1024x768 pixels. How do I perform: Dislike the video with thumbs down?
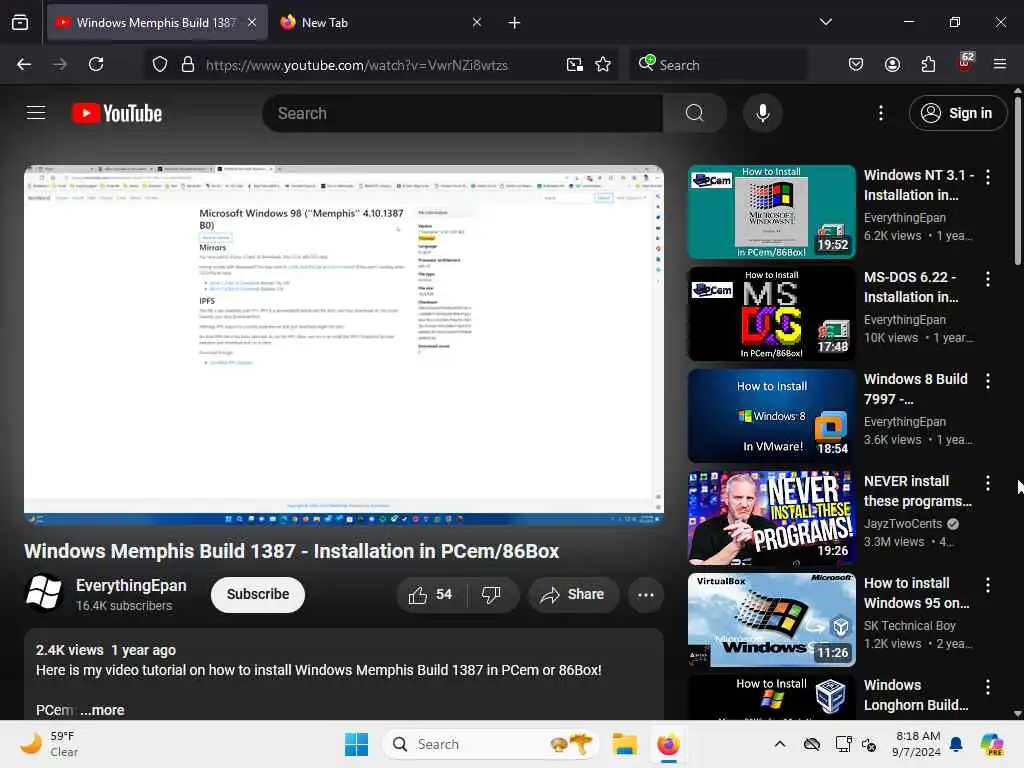pos(491,594)
